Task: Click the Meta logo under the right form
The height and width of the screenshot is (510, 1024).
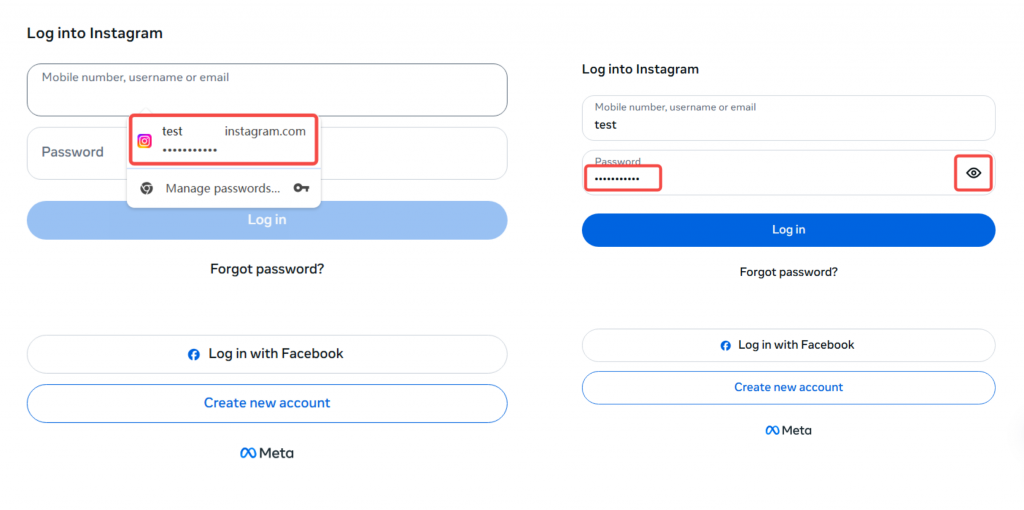Action: (x=788, y=430)
